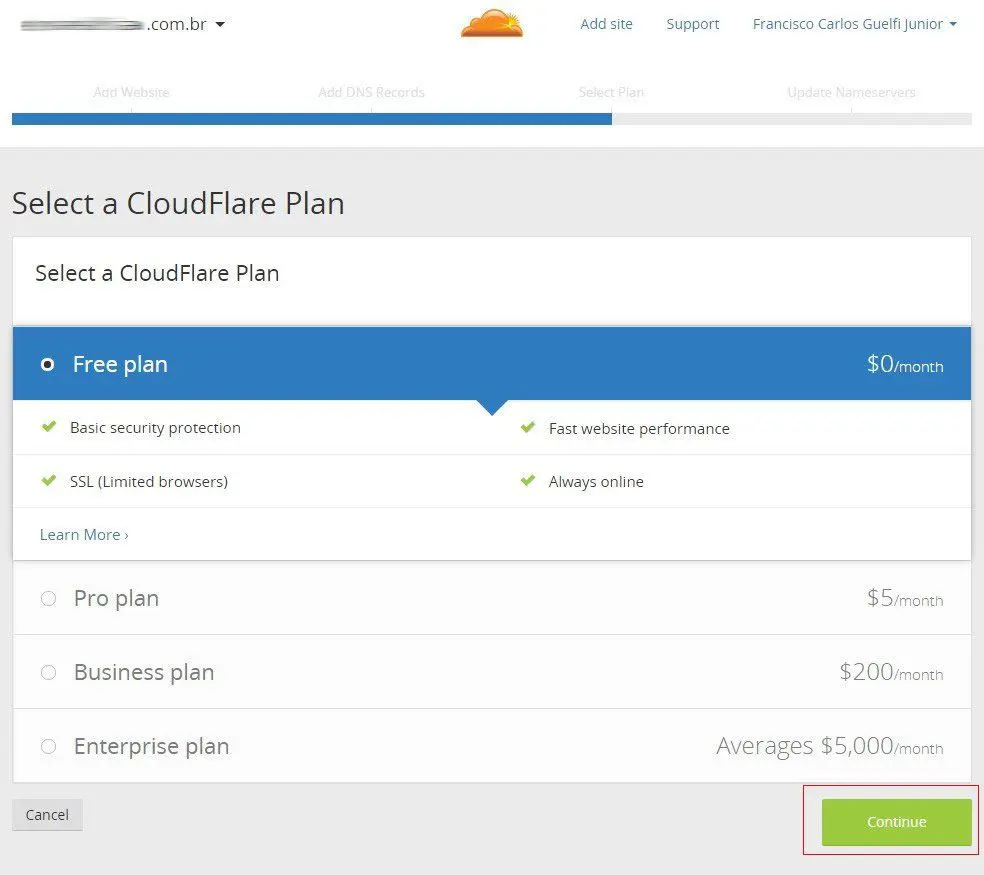Click the Update Nameservers step label
This screenshot has width=984, height=875.
coord(851,92)
